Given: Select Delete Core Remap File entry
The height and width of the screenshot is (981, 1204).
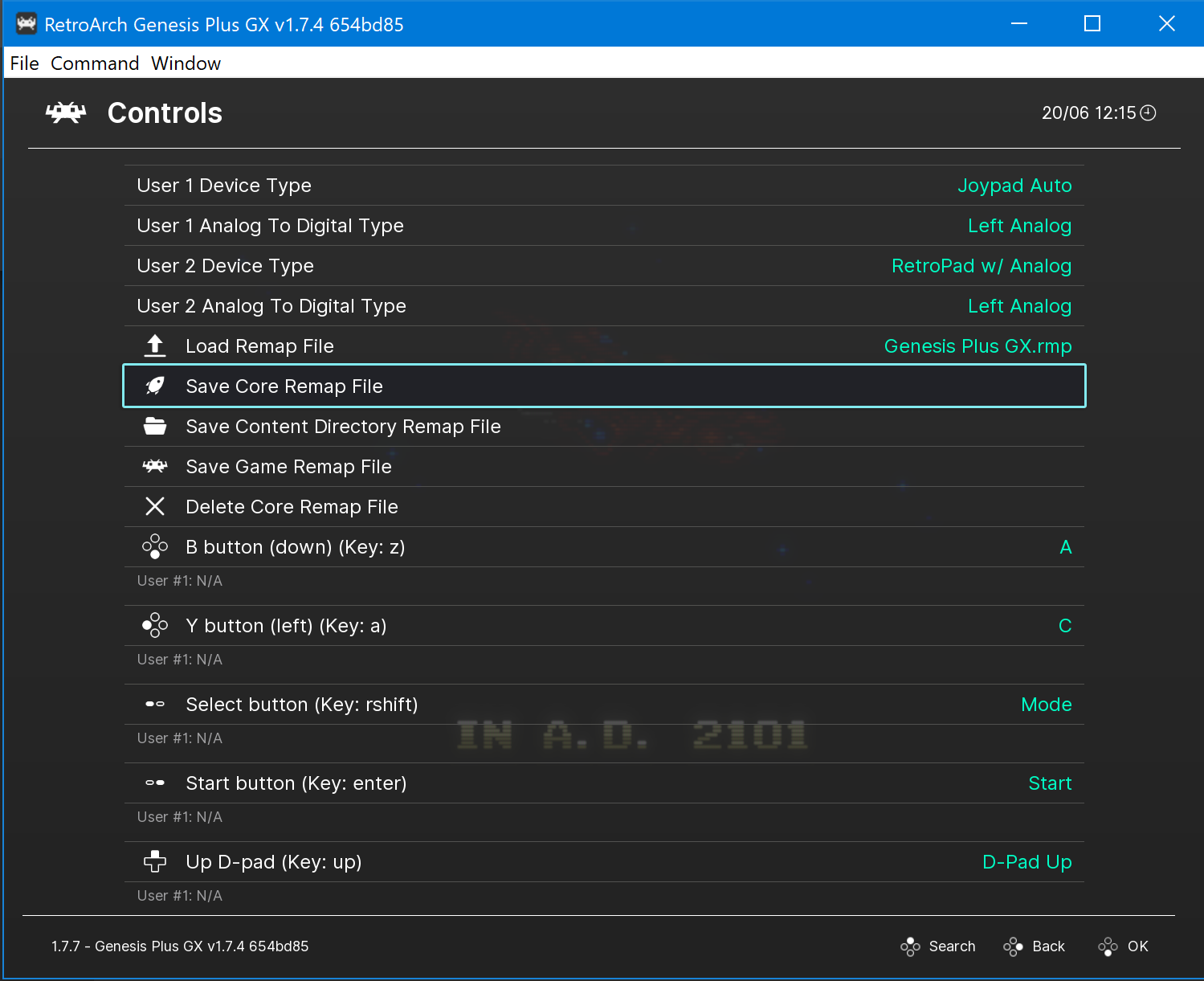Looking at the screenshot, I should point(604,507).
